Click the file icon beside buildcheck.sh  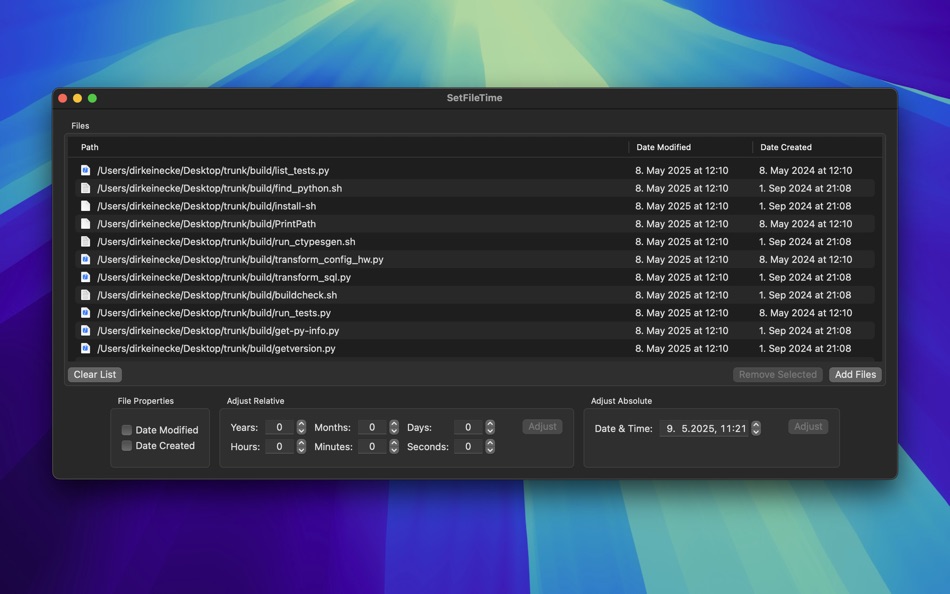[84, 295]
